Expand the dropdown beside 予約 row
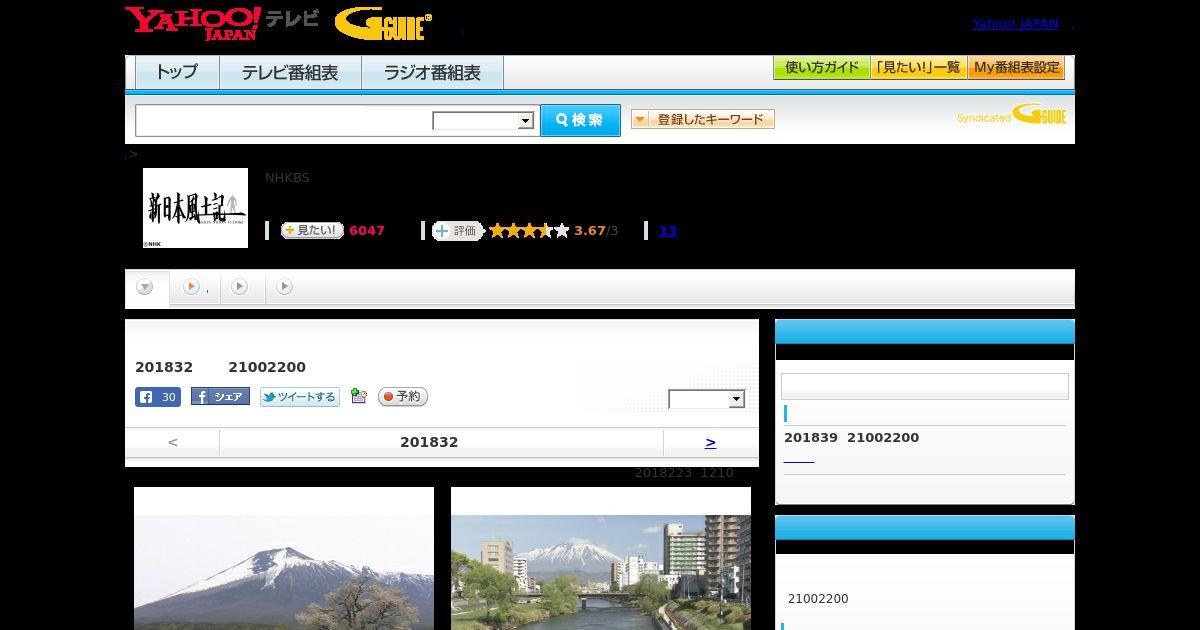Image resolution: width=1200 pixels, height=630 pixels. coord(707,399)
